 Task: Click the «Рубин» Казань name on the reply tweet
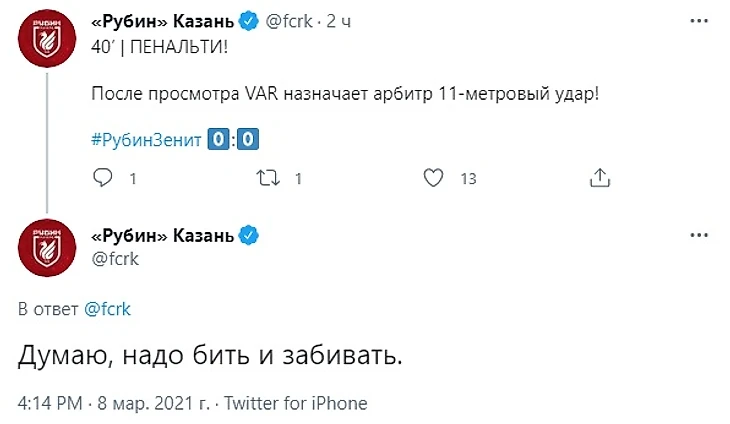tap(164, 236)
